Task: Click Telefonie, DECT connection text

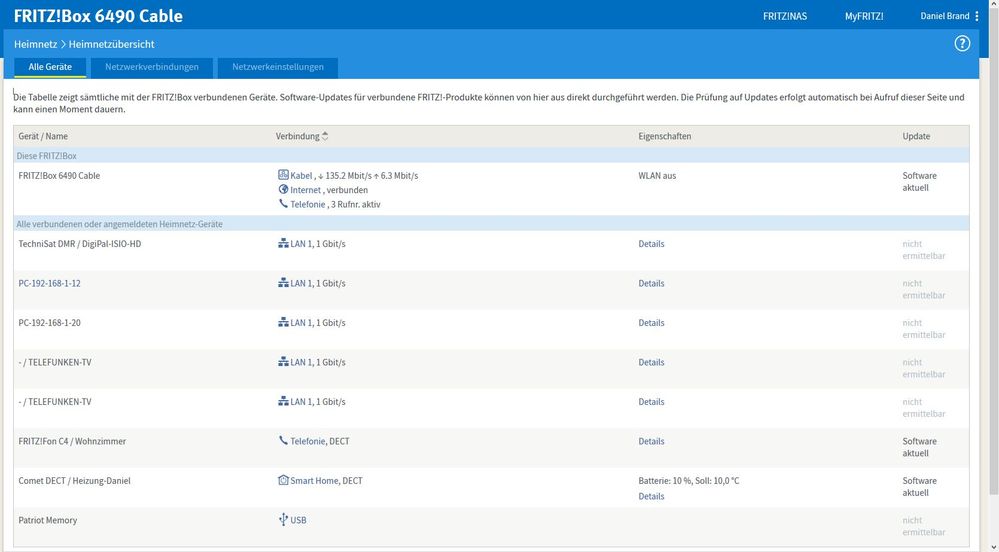Action: pos(320,441)
